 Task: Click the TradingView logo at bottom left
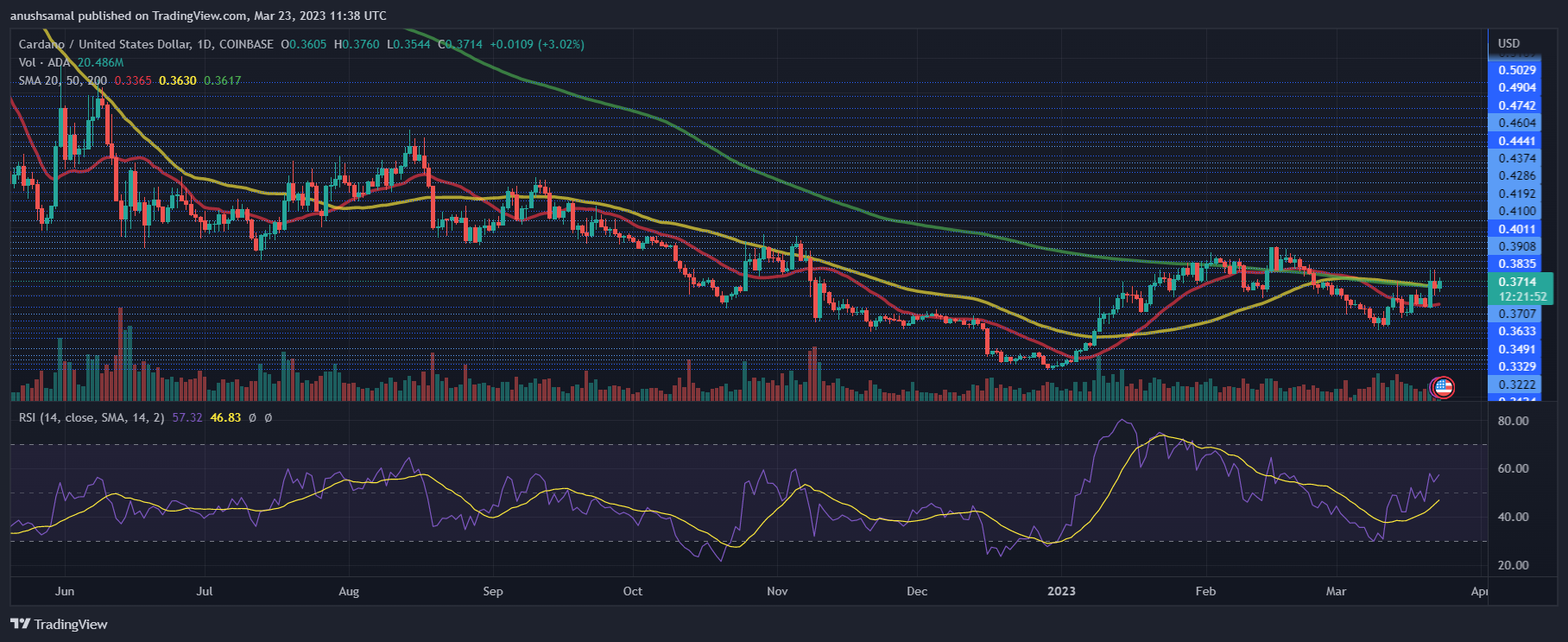[59, 624]
